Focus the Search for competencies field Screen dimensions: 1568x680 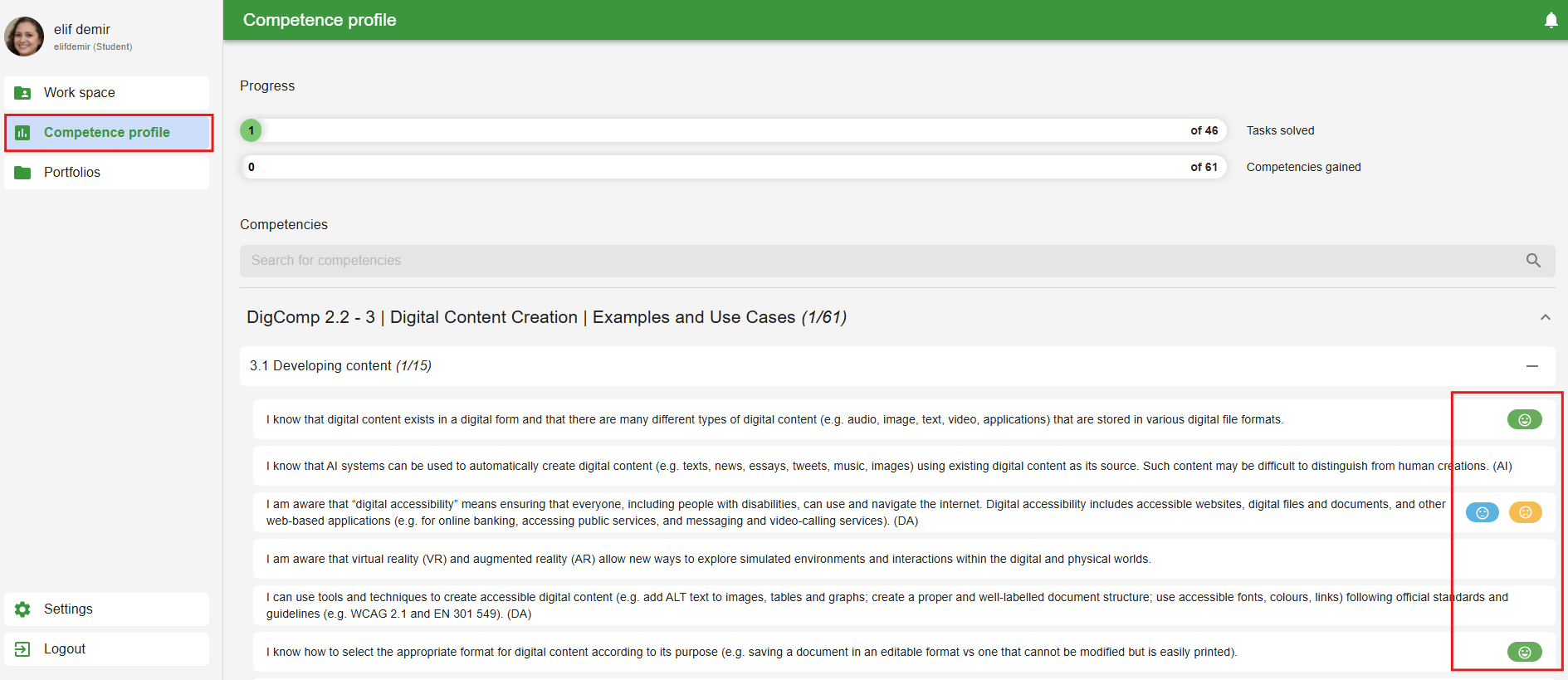tap(880, 261)
